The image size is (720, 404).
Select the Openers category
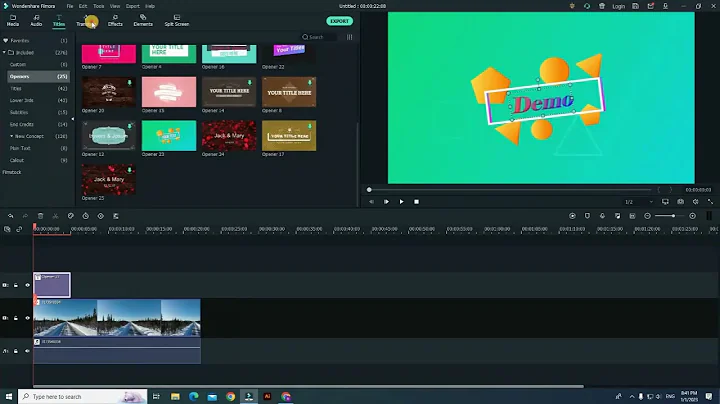tap(38, 76)
